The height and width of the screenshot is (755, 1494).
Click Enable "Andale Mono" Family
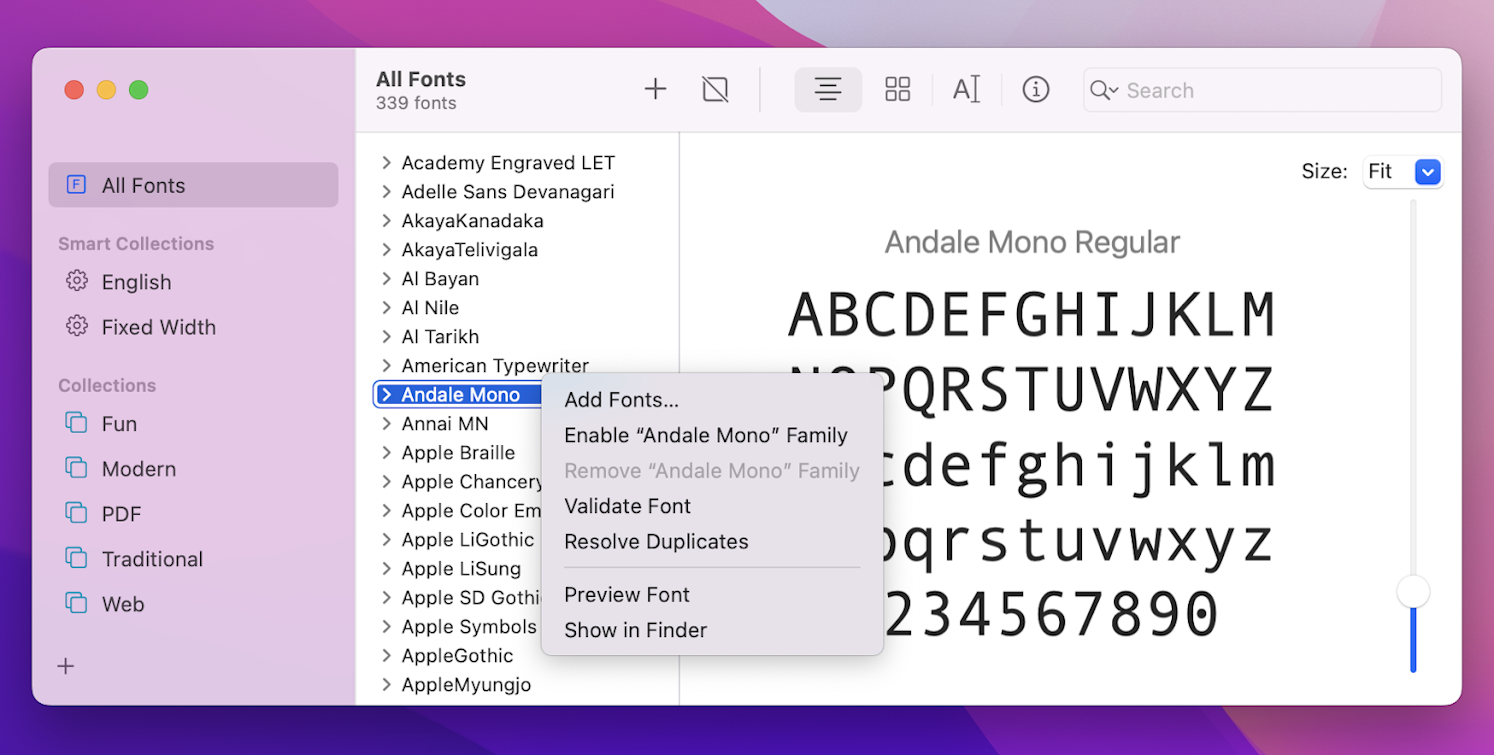click(706, 435)
